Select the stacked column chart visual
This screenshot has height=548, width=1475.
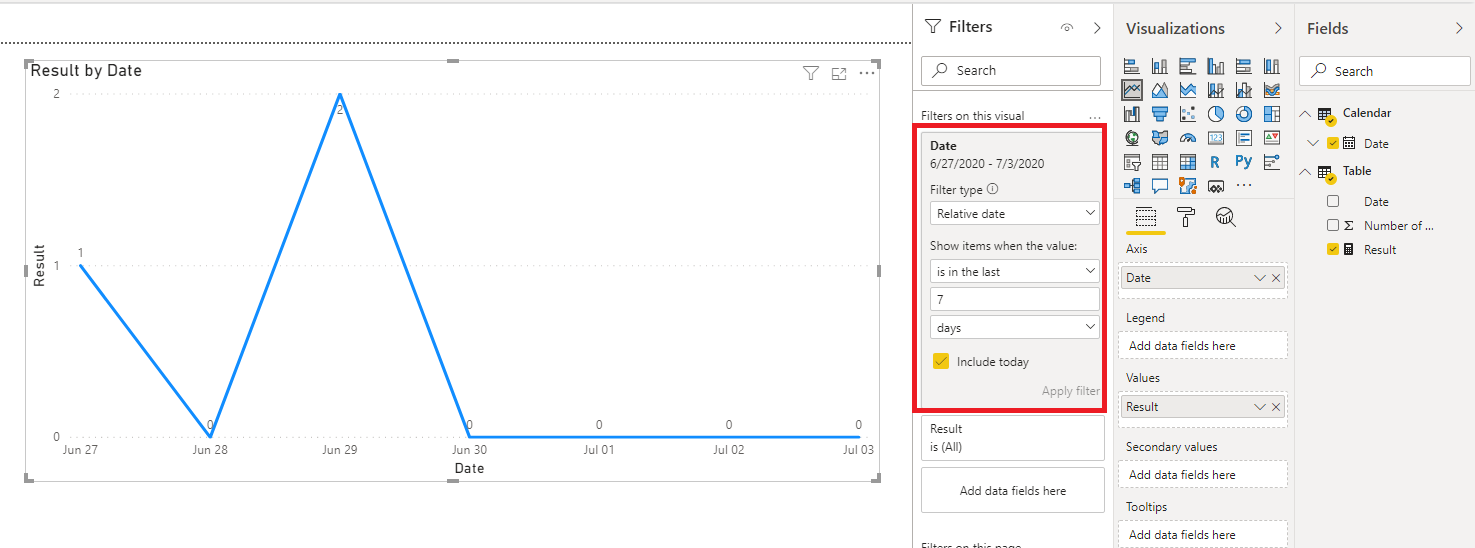click(1160, 66)
